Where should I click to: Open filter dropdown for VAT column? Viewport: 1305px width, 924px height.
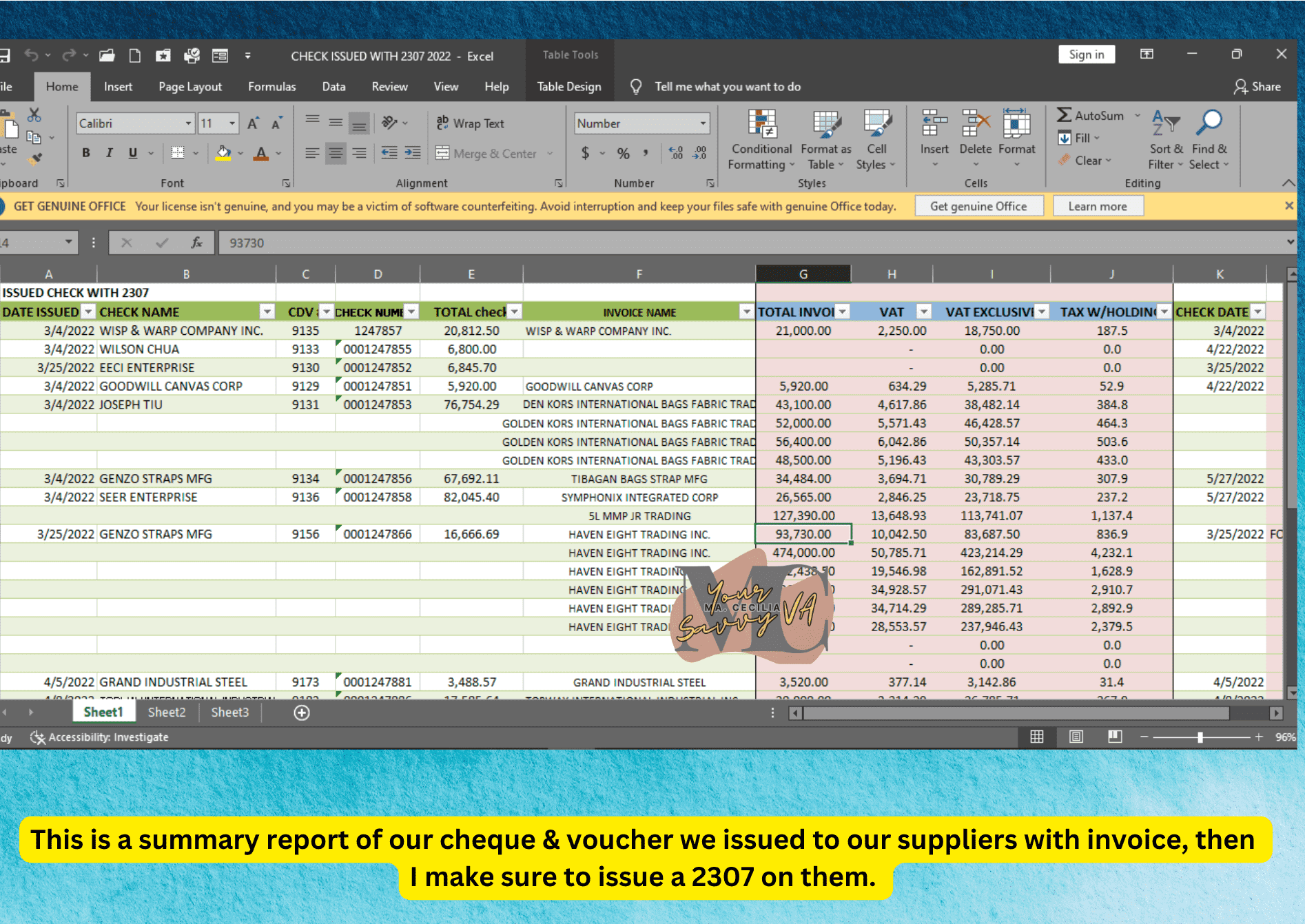click(x=924, y=312)
